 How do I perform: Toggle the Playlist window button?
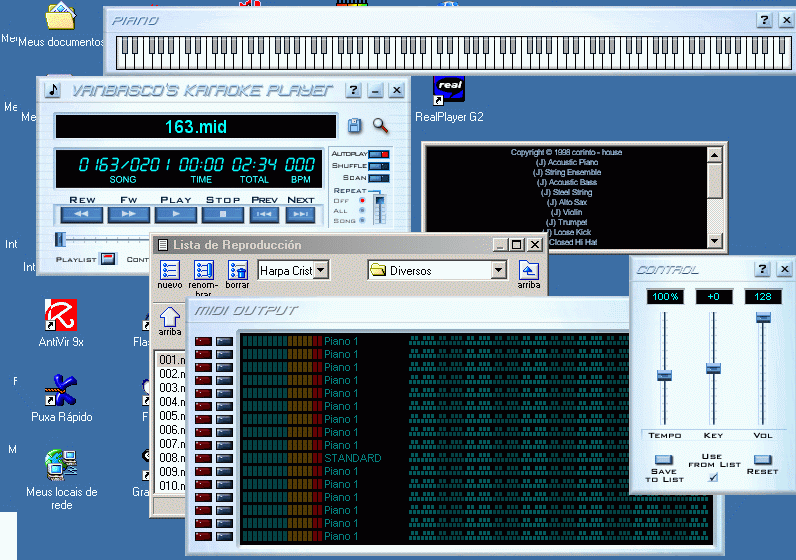(108, 259)
